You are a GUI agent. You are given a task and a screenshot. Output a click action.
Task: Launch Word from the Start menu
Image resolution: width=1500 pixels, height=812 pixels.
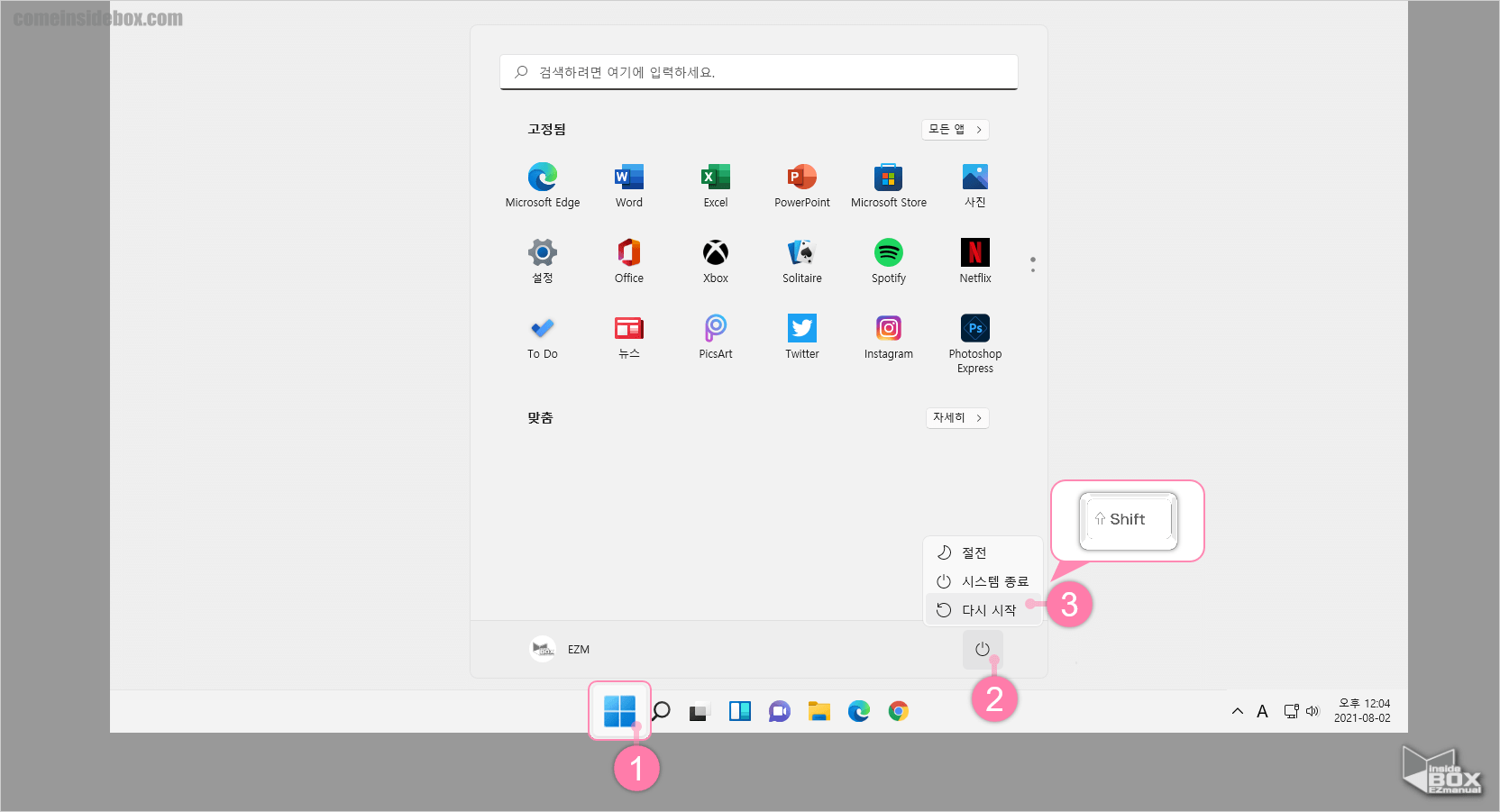pos(629,185)
